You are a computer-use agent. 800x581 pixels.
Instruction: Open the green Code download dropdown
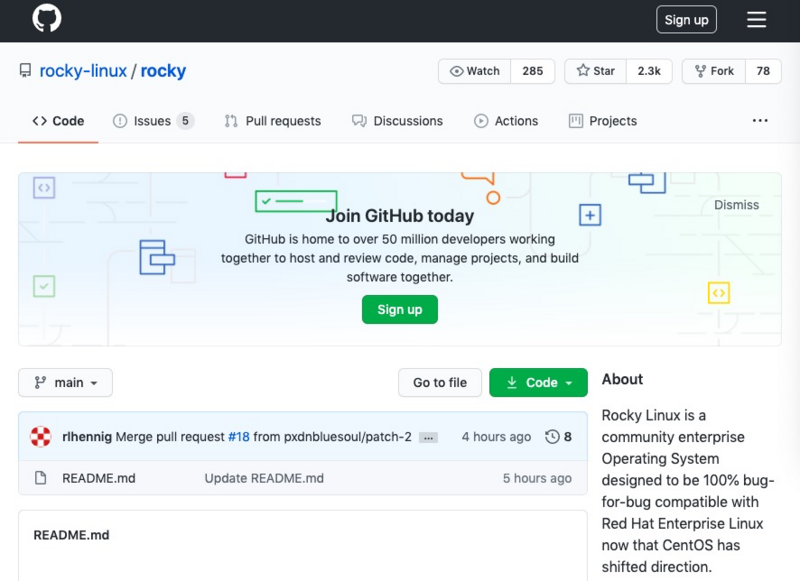coord(538,383)
